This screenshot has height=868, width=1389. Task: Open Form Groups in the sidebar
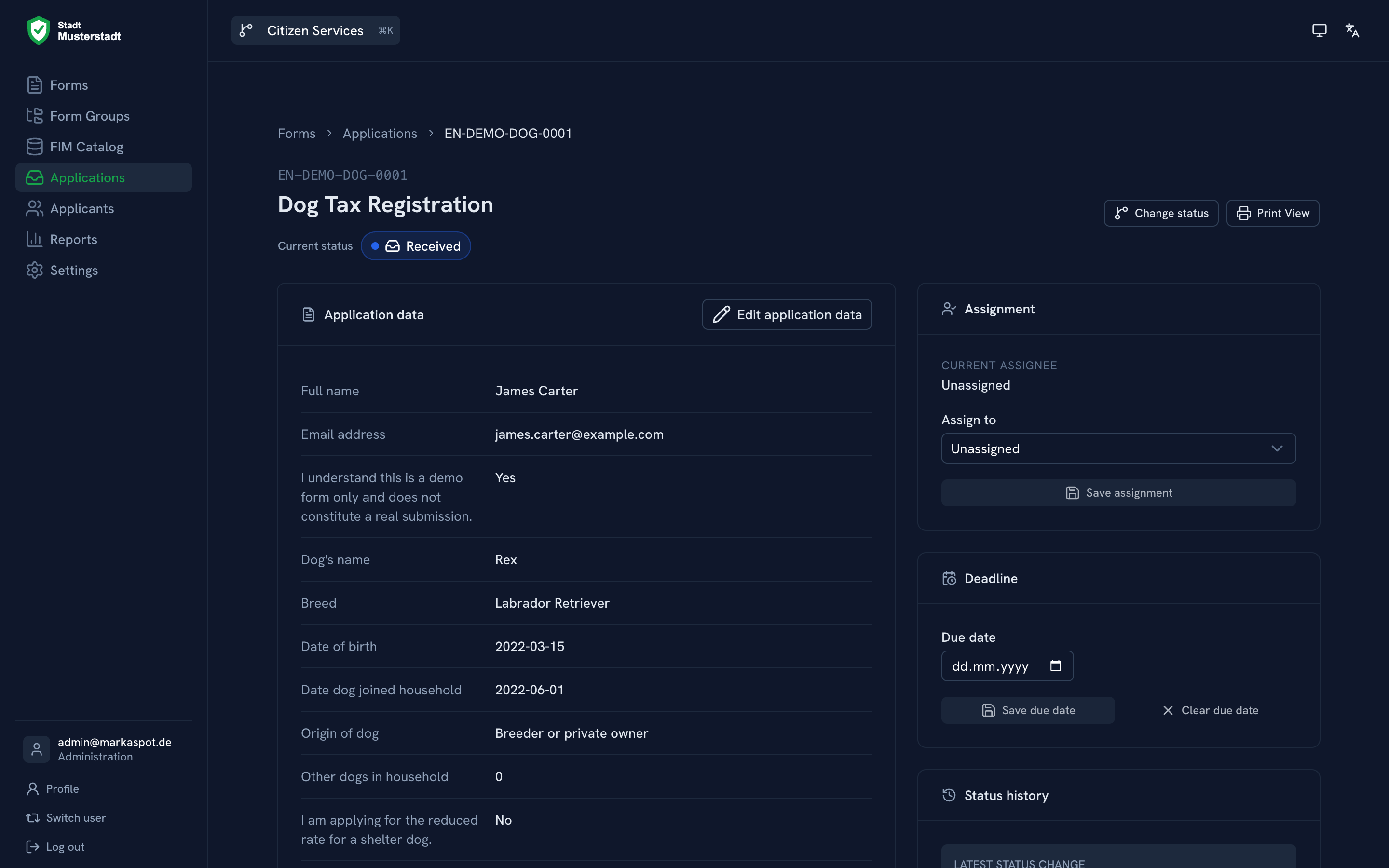pos(103,116)
